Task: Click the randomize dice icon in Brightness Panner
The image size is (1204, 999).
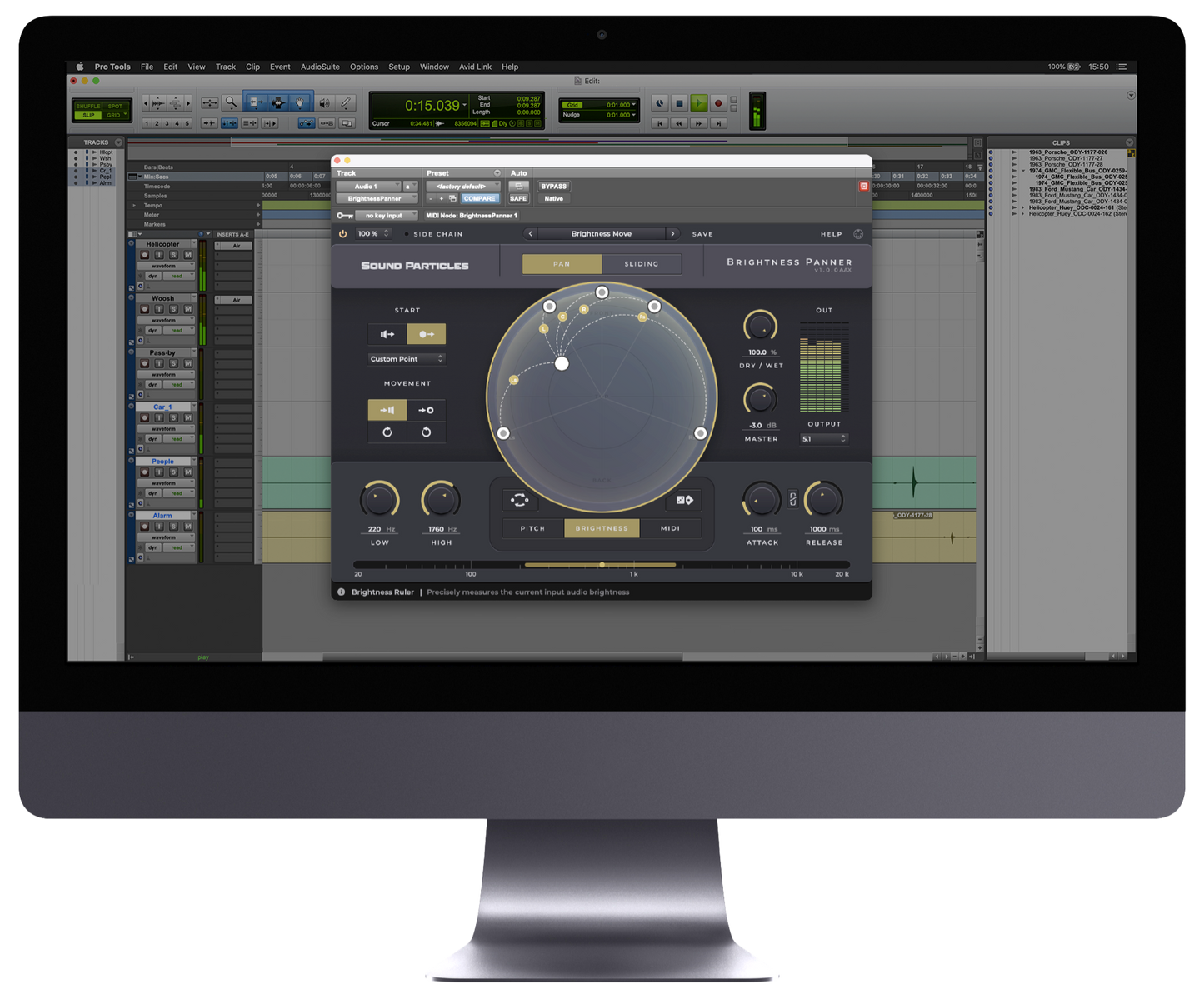Action: 685,500
